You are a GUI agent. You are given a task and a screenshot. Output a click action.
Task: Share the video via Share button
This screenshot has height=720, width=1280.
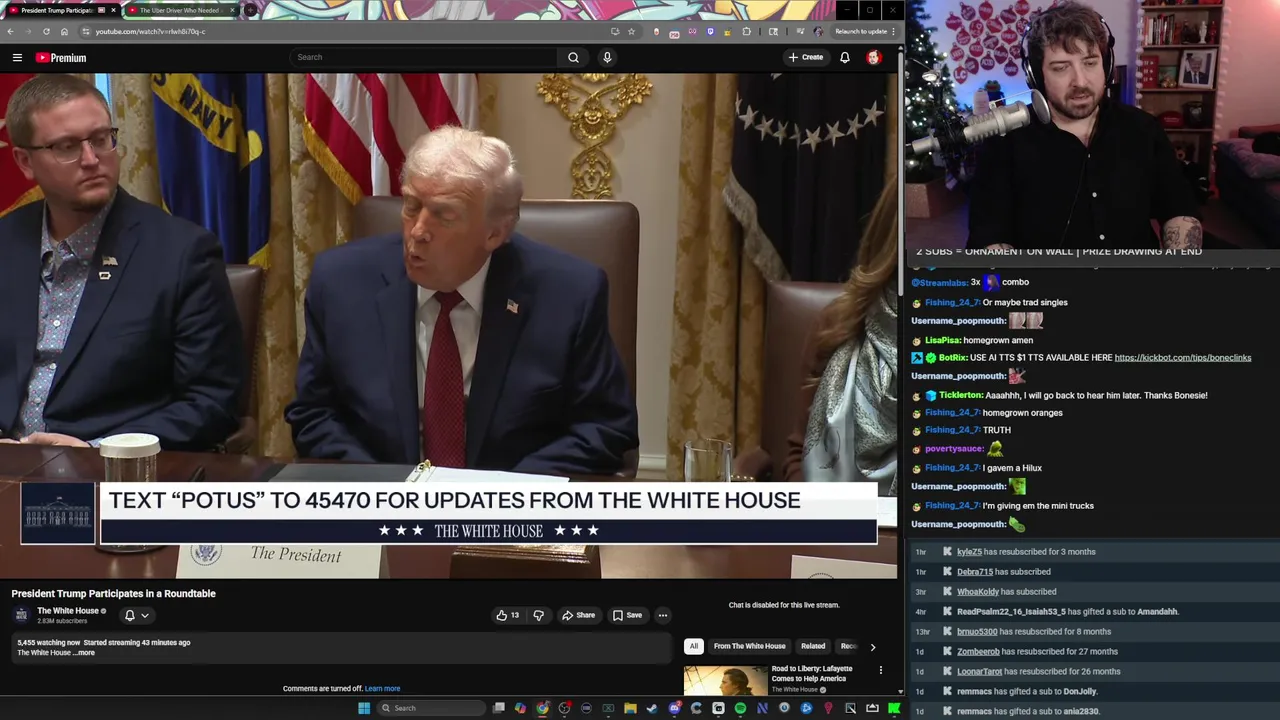pyautogui.click(x=578, y=615)
